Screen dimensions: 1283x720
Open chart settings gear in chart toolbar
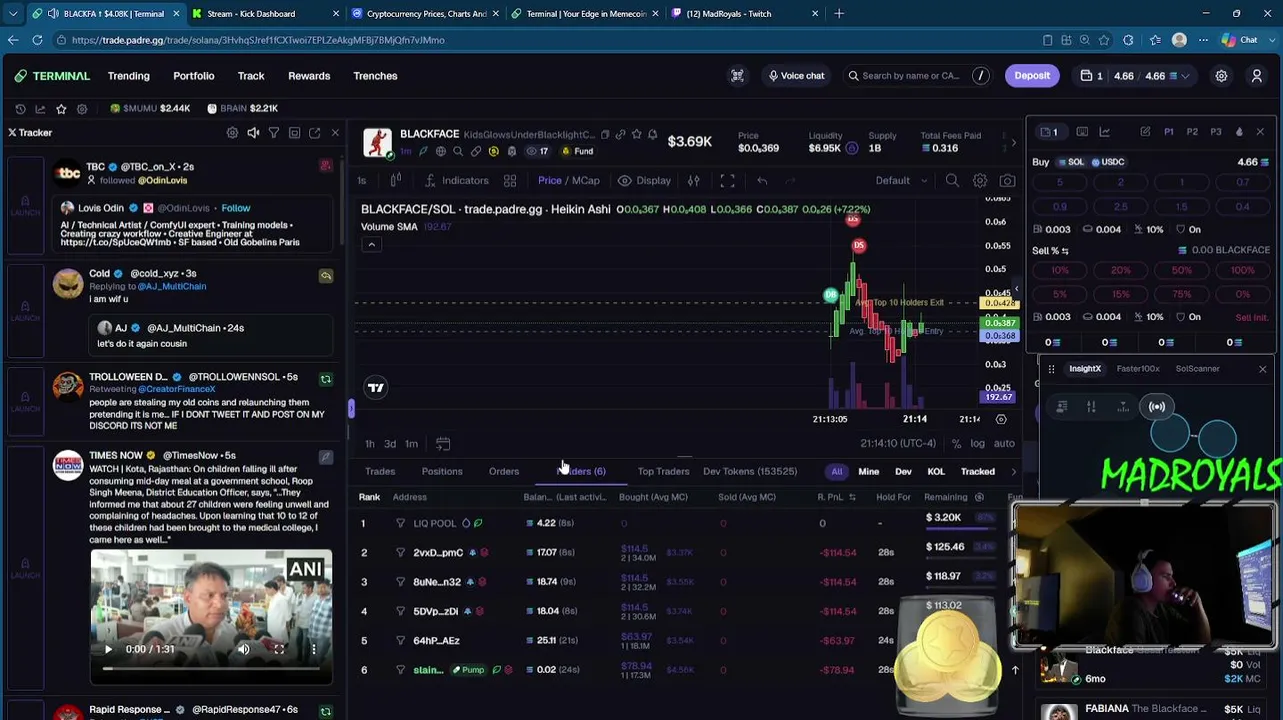[x=980, y=181]
